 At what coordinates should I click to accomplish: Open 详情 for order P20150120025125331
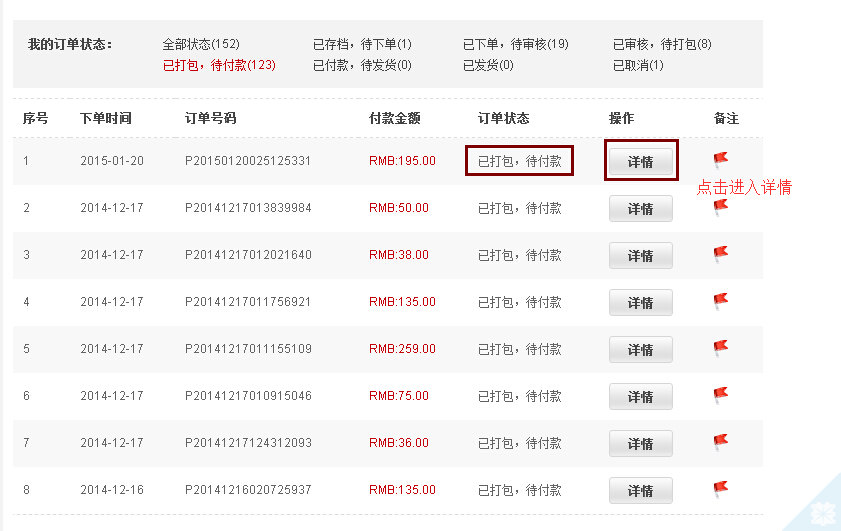click(640, 161)
